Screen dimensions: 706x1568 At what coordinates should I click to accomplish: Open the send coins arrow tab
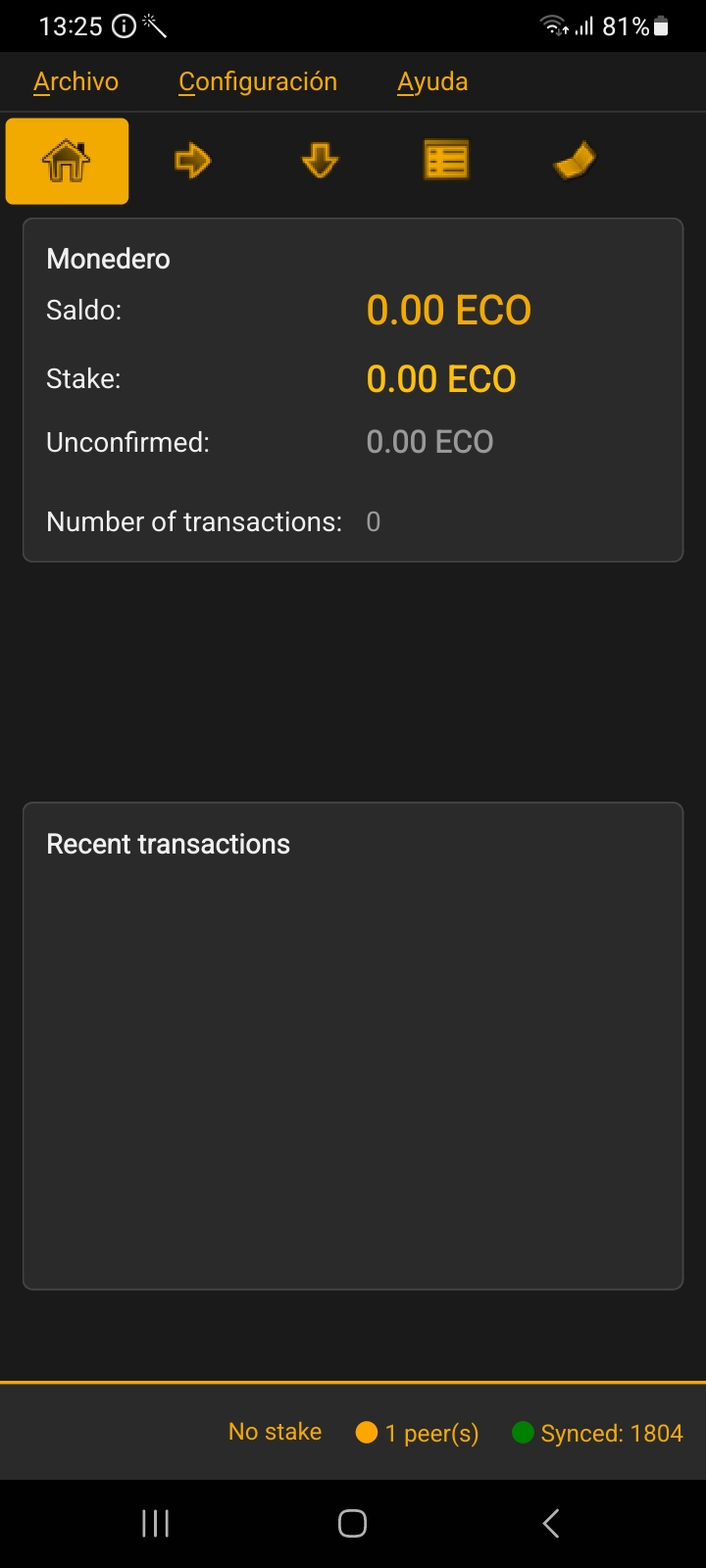[x=192, y=161]
